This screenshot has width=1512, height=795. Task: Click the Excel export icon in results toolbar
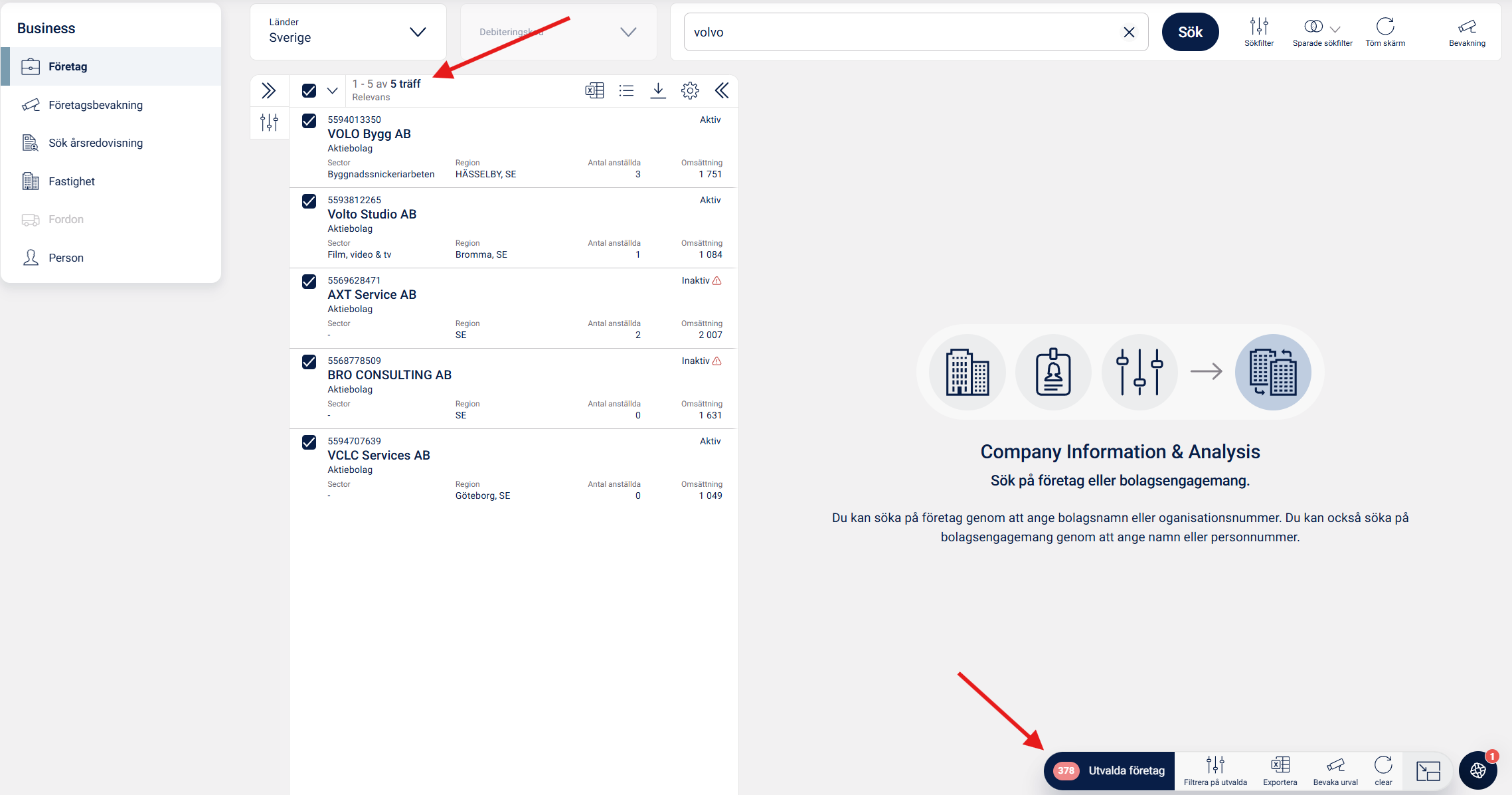(x=594, y=90)
